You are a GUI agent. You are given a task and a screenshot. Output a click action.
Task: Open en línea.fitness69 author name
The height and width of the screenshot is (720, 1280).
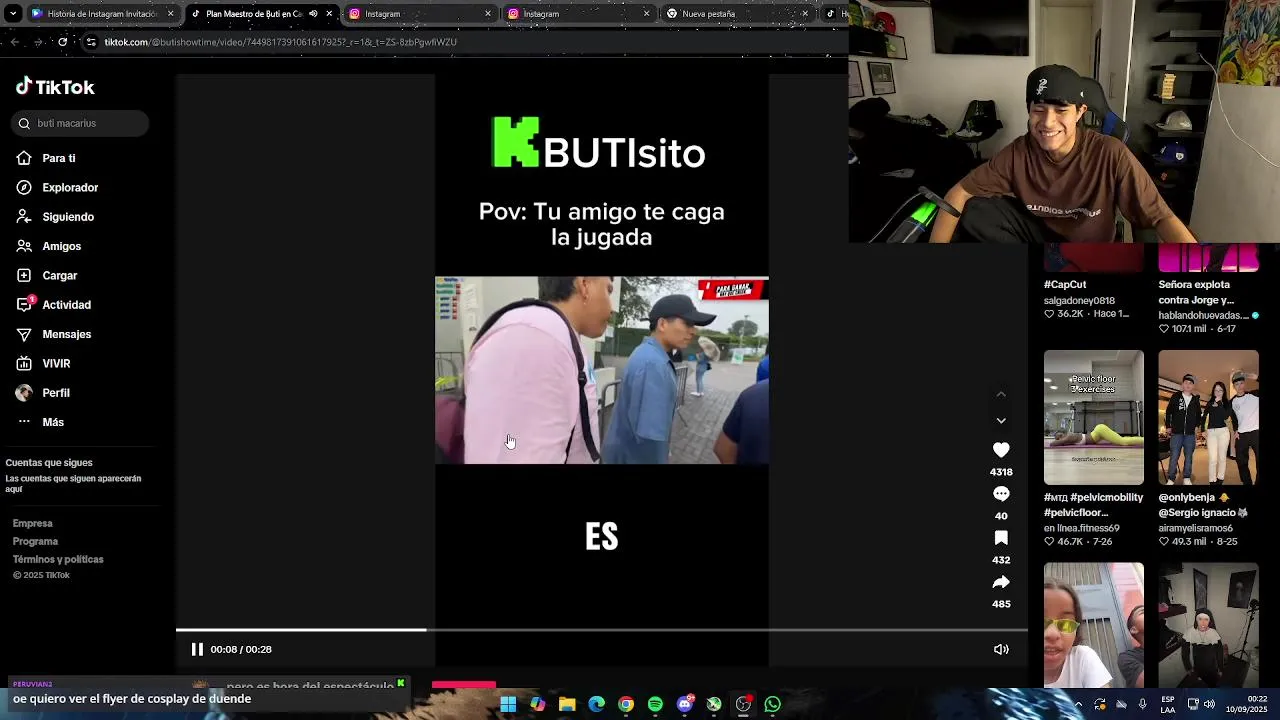(1082, 528)
